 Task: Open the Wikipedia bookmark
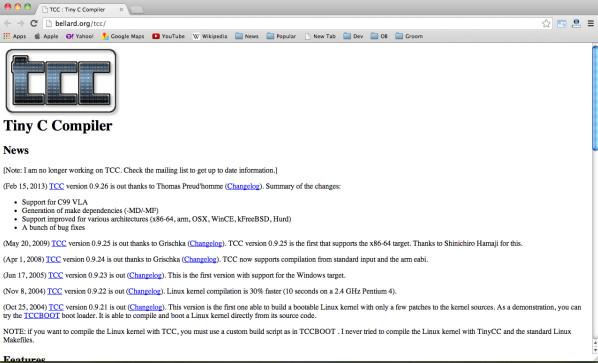coord(210,36)
